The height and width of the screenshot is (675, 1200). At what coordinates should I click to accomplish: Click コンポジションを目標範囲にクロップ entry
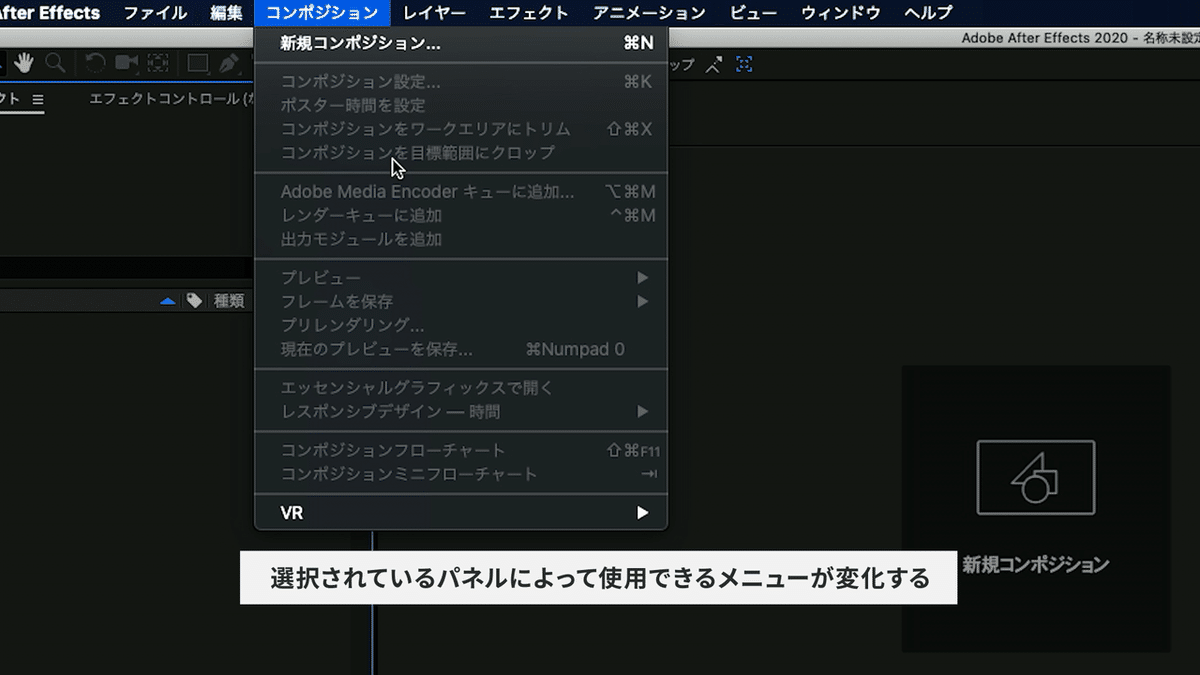(461, 153)
